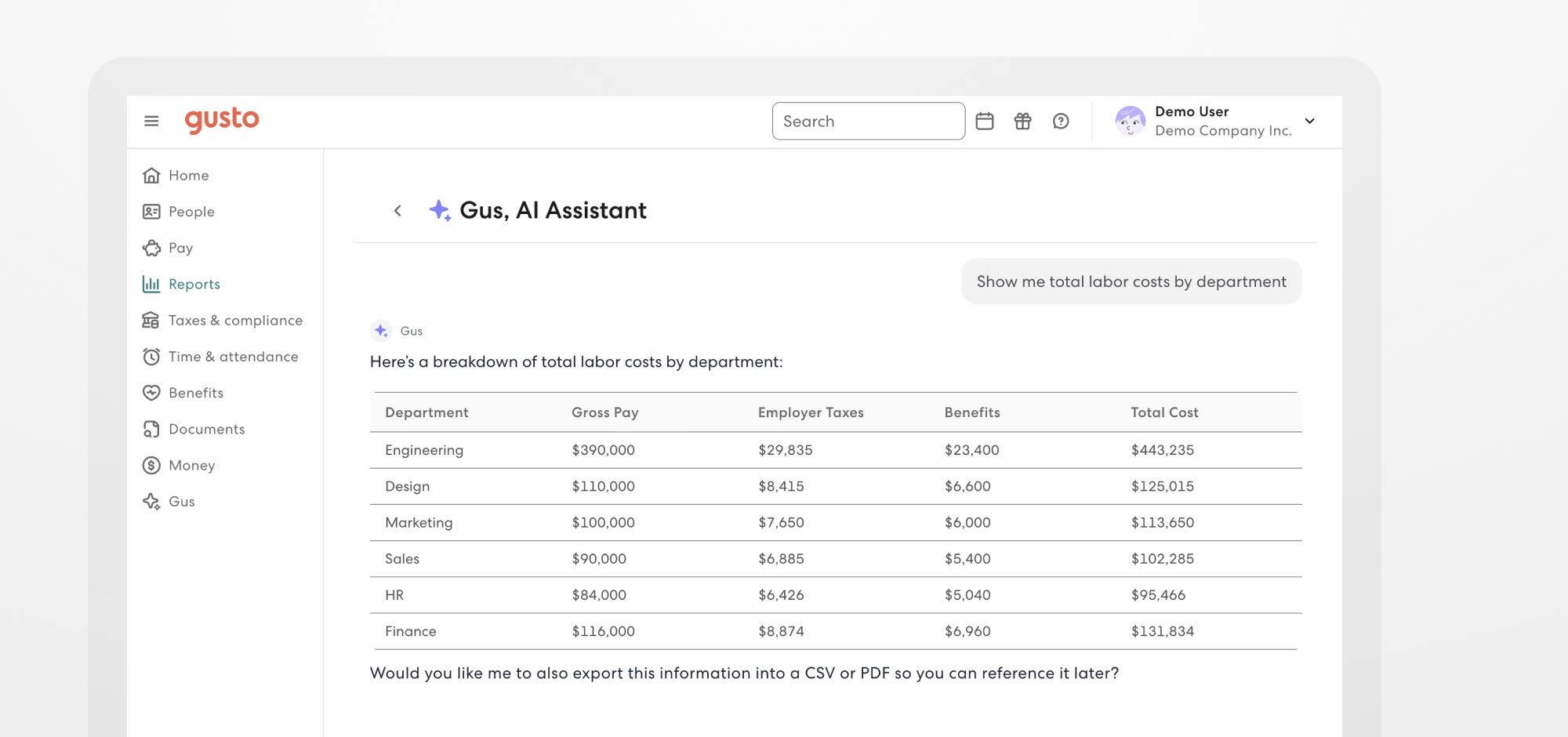Screen dimensions: 1568x737
Task: Open the help question mark icon
Action: coord(1061,121)
